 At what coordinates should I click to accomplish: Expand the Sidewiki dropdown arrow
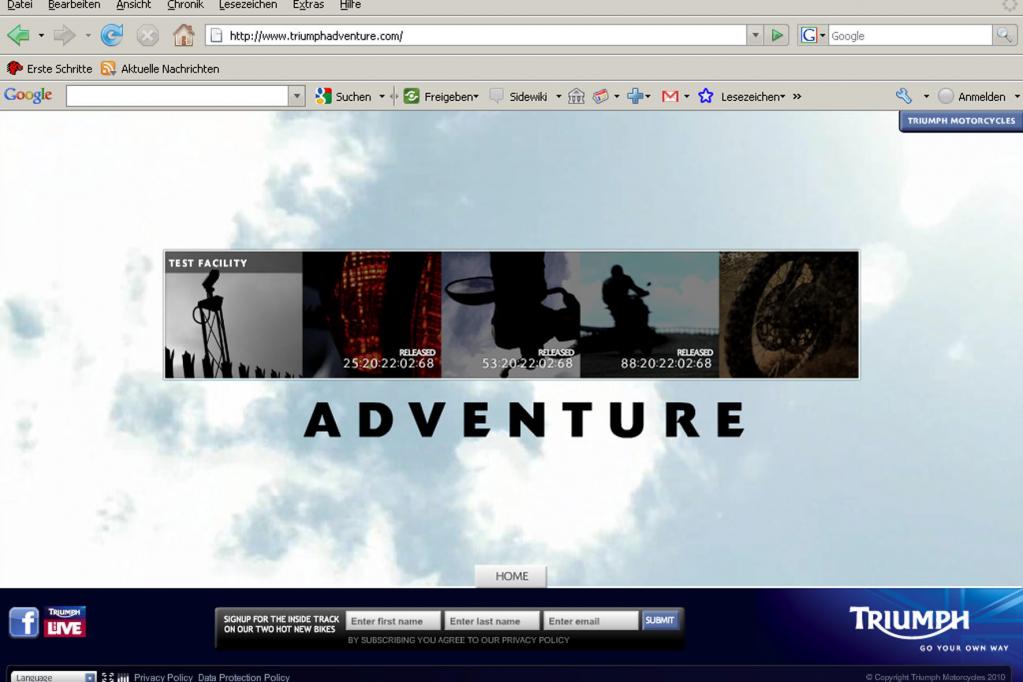click(x=558, y=97)
